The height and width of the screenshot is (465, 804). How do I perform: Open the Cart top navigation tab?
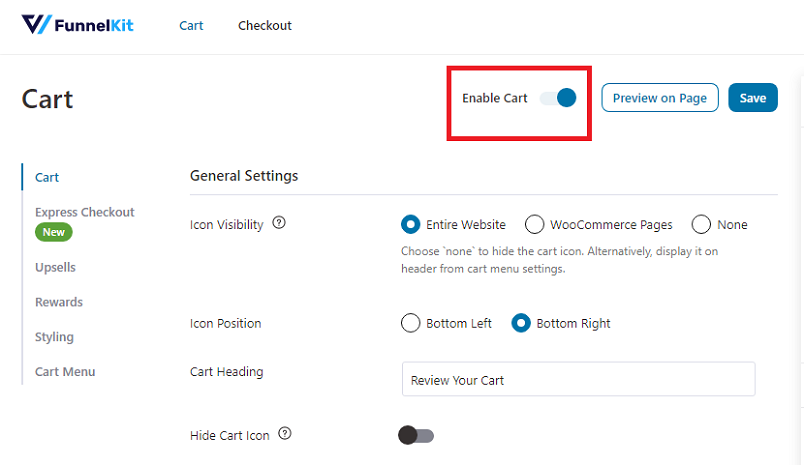tap(191, 26)
